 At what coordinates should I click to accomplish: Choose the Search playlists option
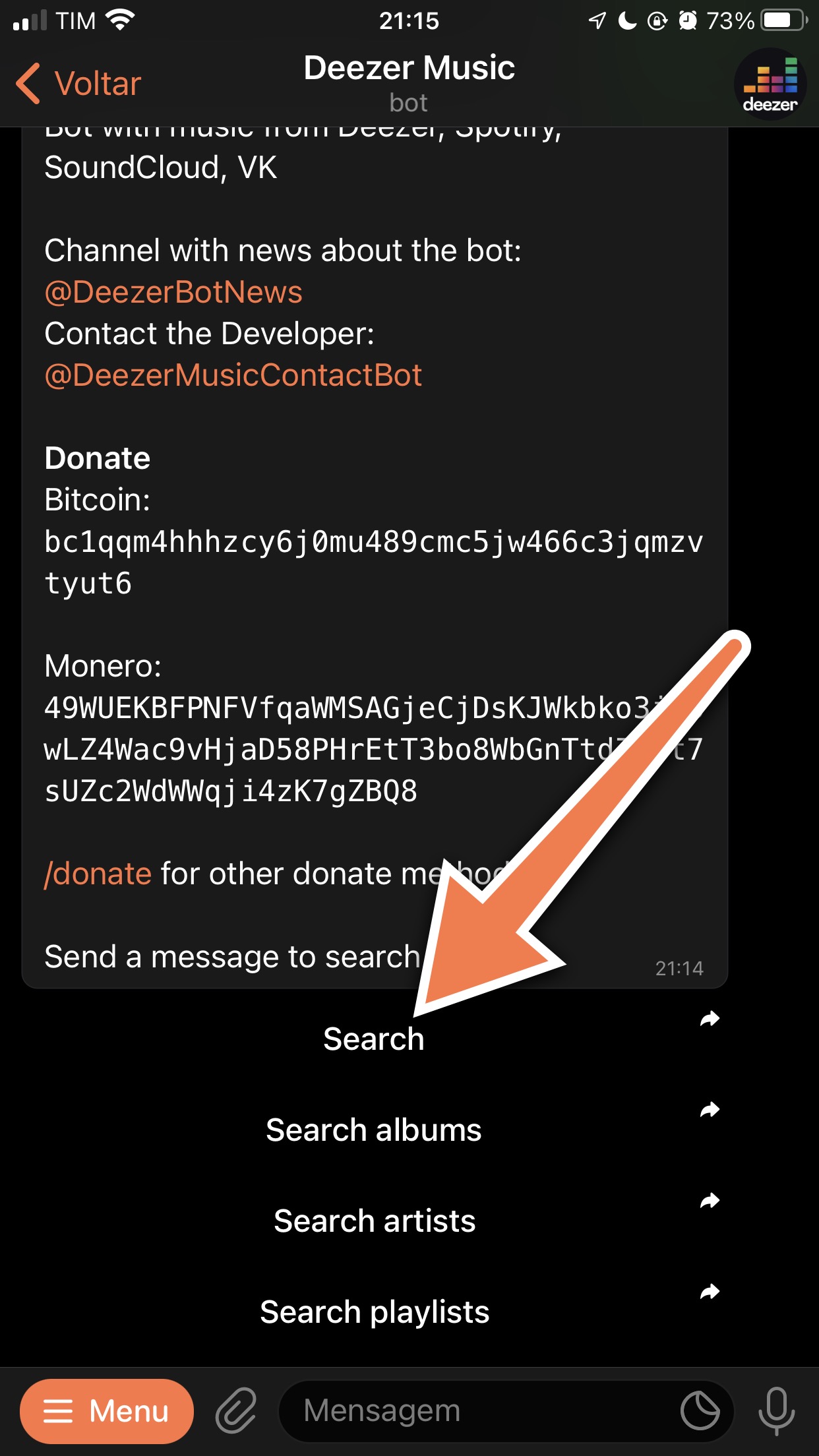click(x=374, y=1312)
